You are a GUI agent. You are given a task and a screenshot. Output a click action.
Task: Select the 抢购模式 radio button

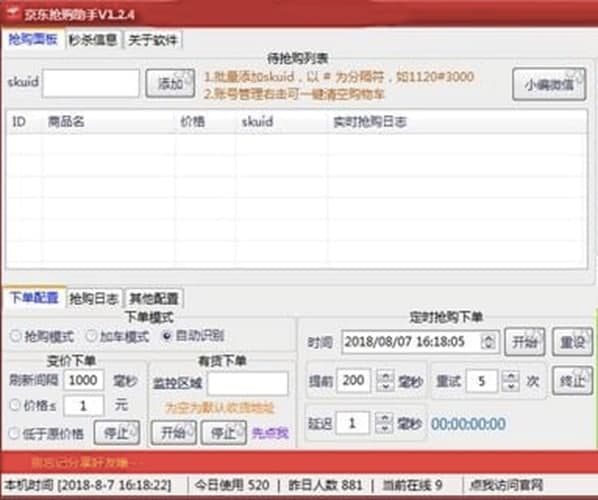[42, 336]
